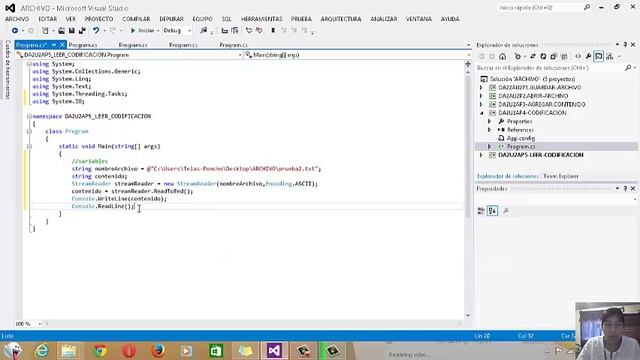Open the Iniciar button dropdown arrow
This screenshot has height=360, width=640.
coord(158,31)
